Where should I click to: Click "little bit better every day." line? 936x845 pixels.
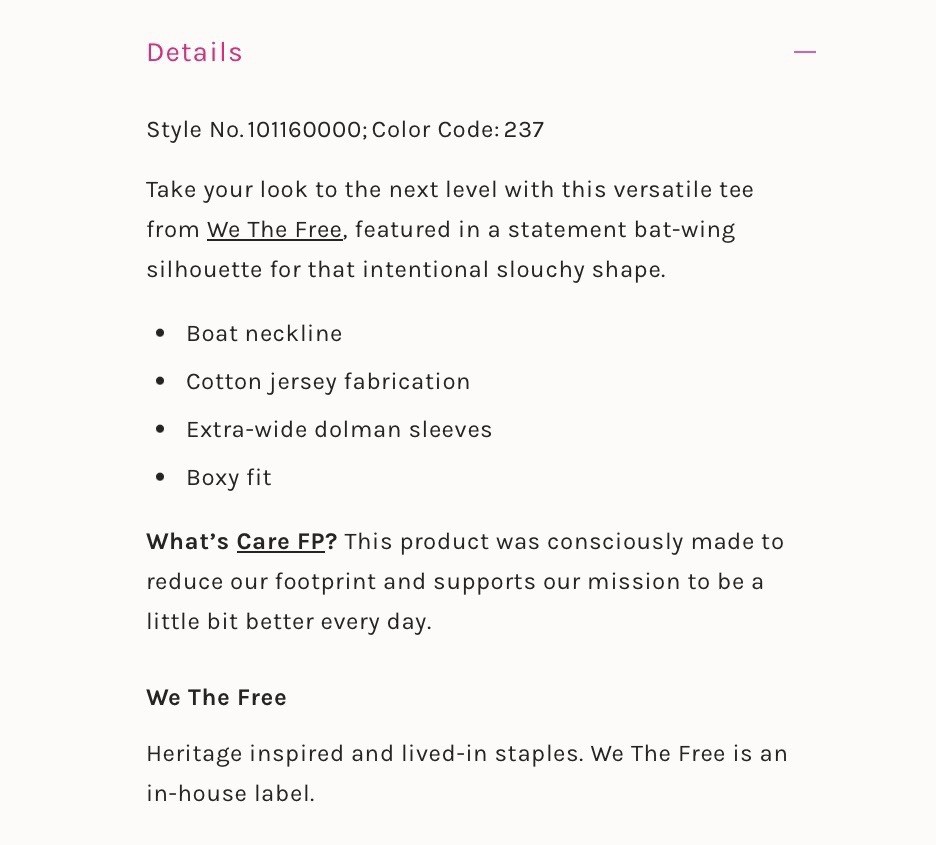point(289,622)
